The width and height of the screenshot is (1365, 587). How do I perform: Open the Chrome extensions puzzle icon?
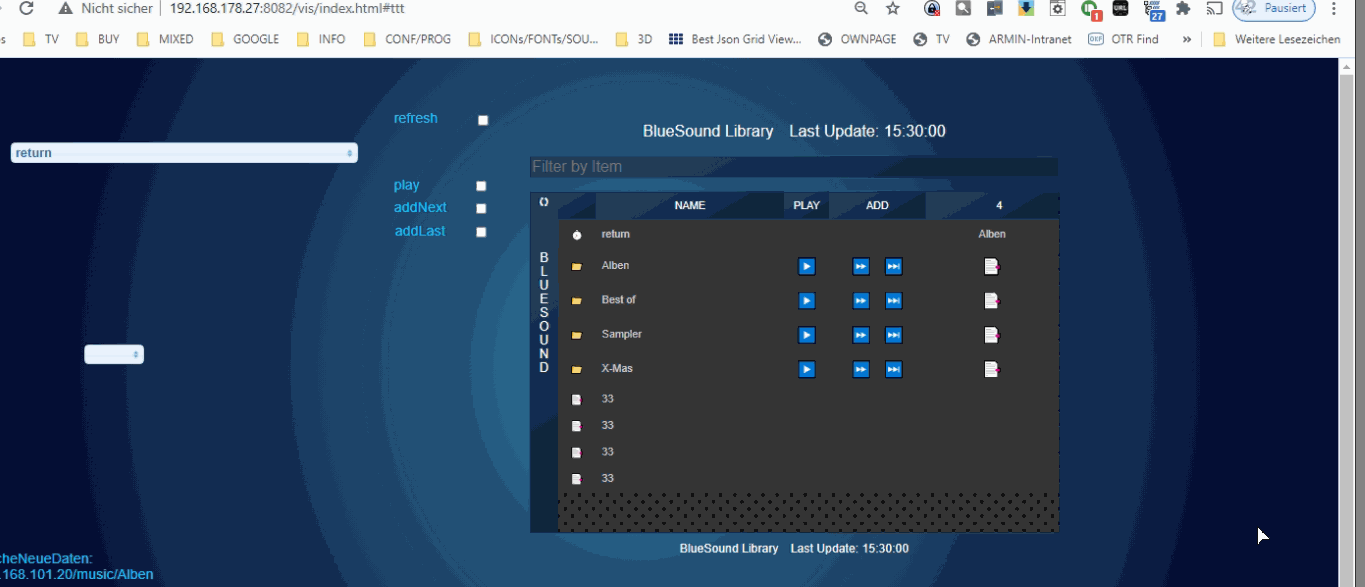pyautogui.click(x=1183, y=8)
